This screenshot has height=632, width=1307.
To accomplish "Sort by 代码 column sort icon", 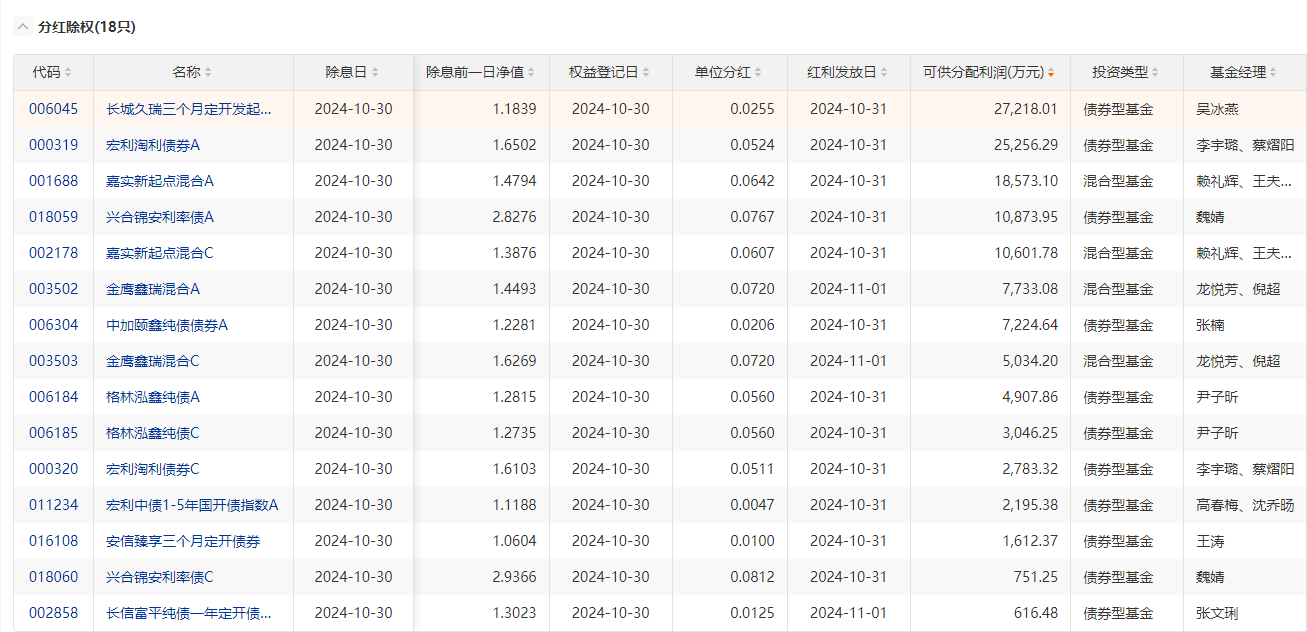I will pos(68,73).
